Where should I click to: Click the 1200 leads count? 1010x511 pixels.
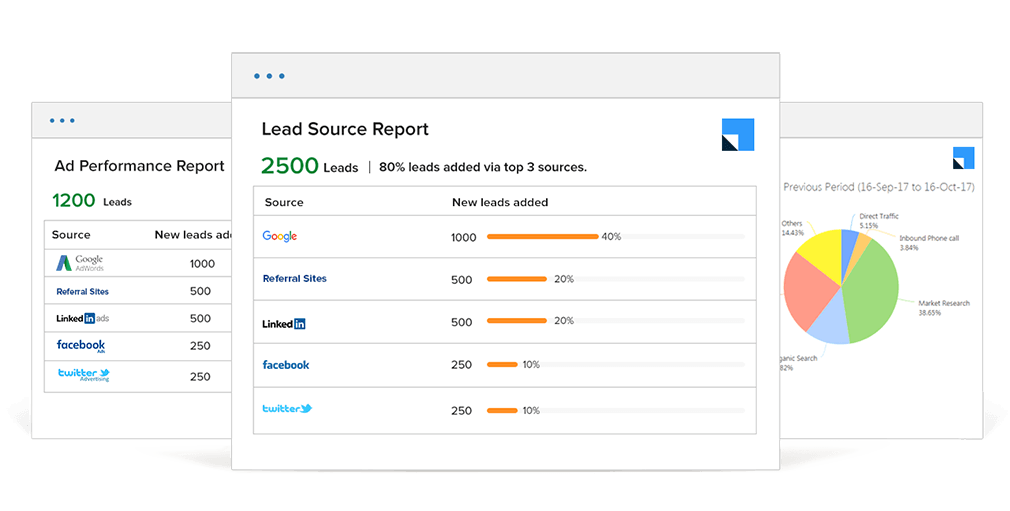click(73, 200)
